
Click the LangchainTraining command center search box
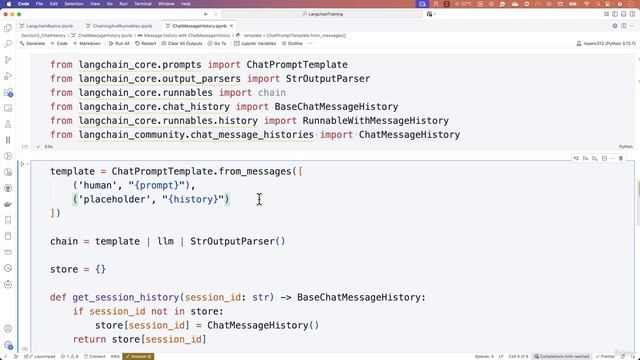322,14
